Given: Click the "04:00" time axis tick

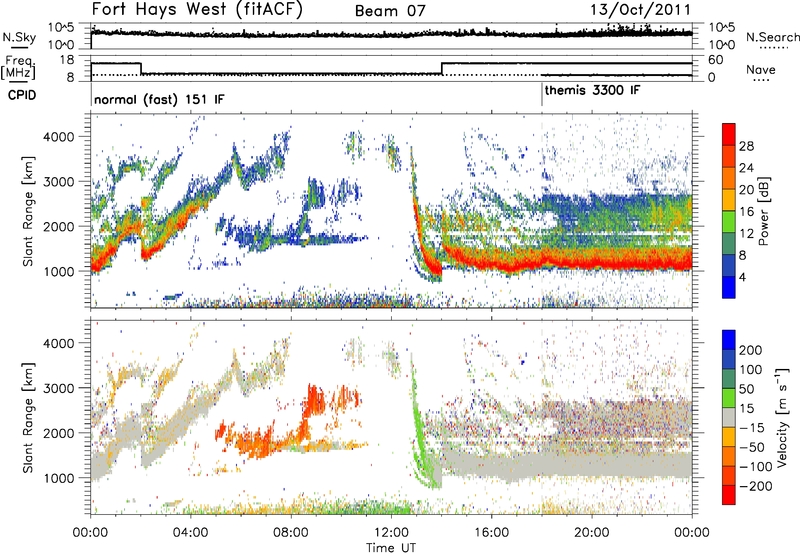Looking at the screenshot, I should 191,533.
